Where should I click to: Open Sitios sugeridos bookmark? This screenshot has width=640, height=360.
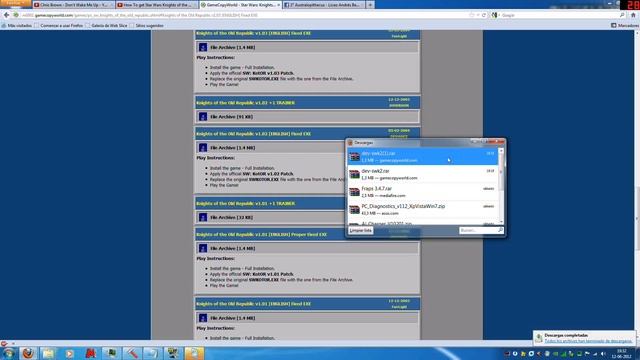(147, 25)
